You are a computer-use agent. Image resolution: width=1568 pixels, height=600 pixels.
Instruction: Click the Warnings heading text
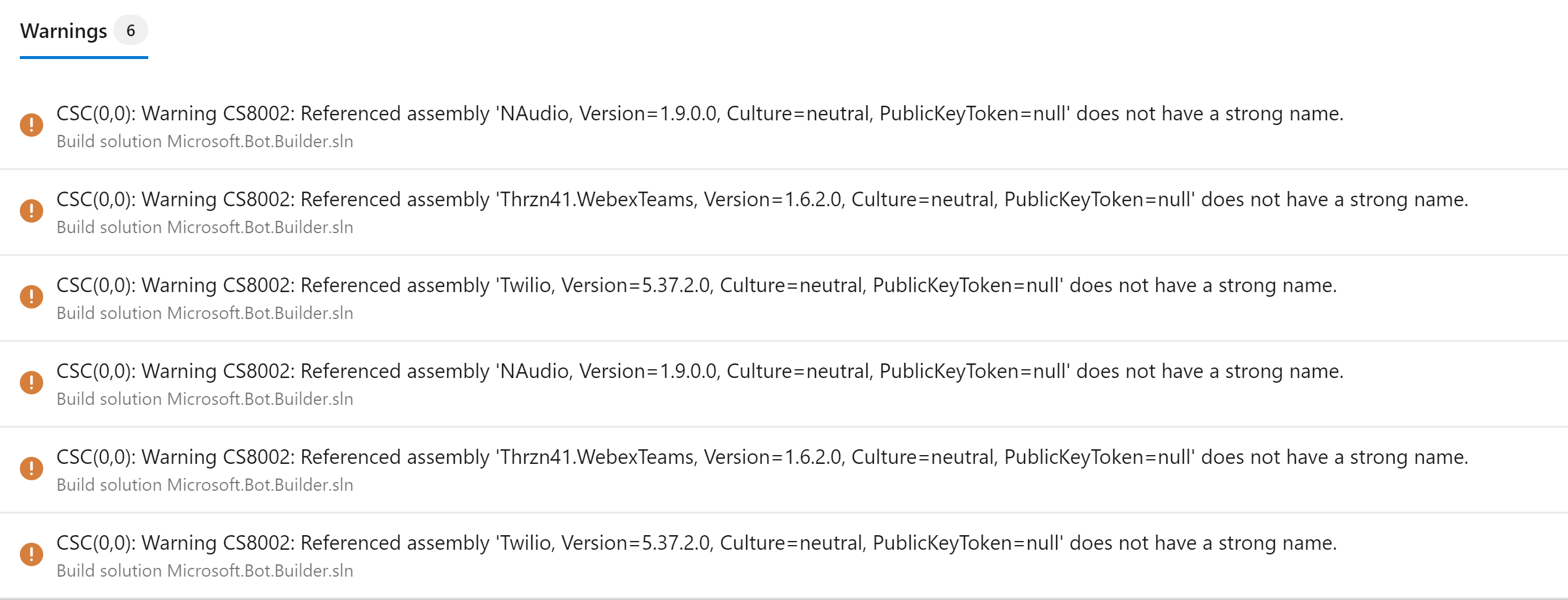62,30
